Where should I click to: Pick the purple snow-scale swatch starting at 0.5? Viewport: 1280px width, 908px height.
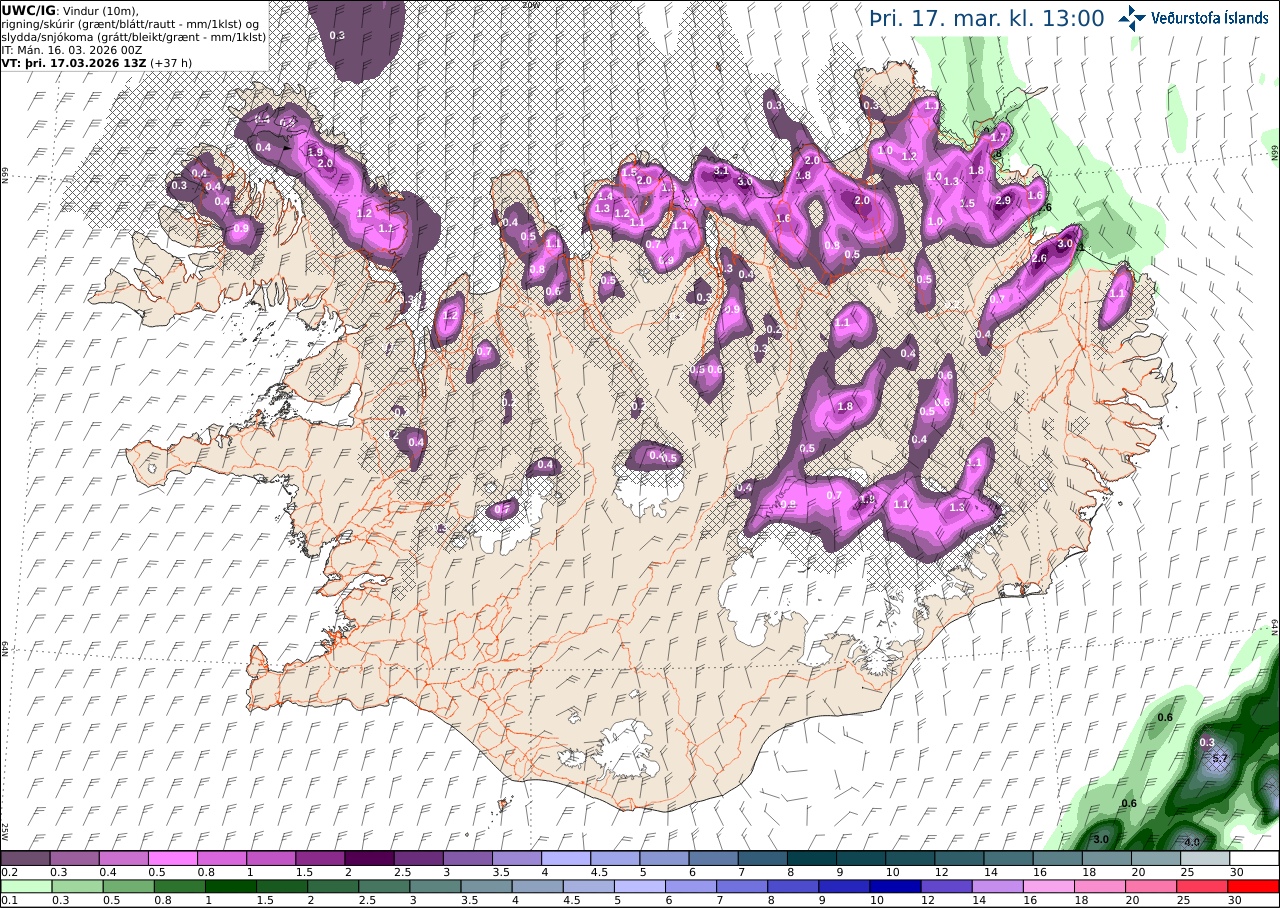click(173, 858)
